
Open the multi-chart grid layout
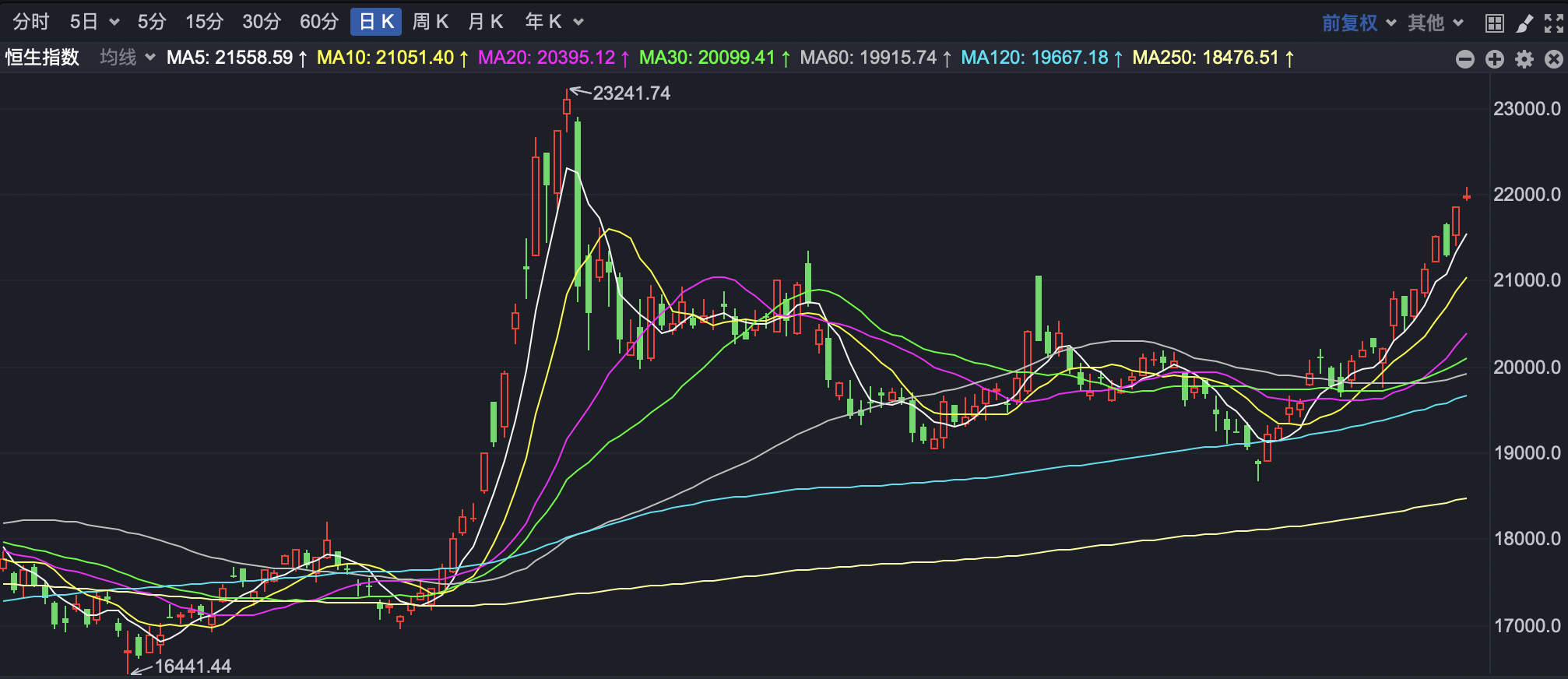tap(1494, 23)
